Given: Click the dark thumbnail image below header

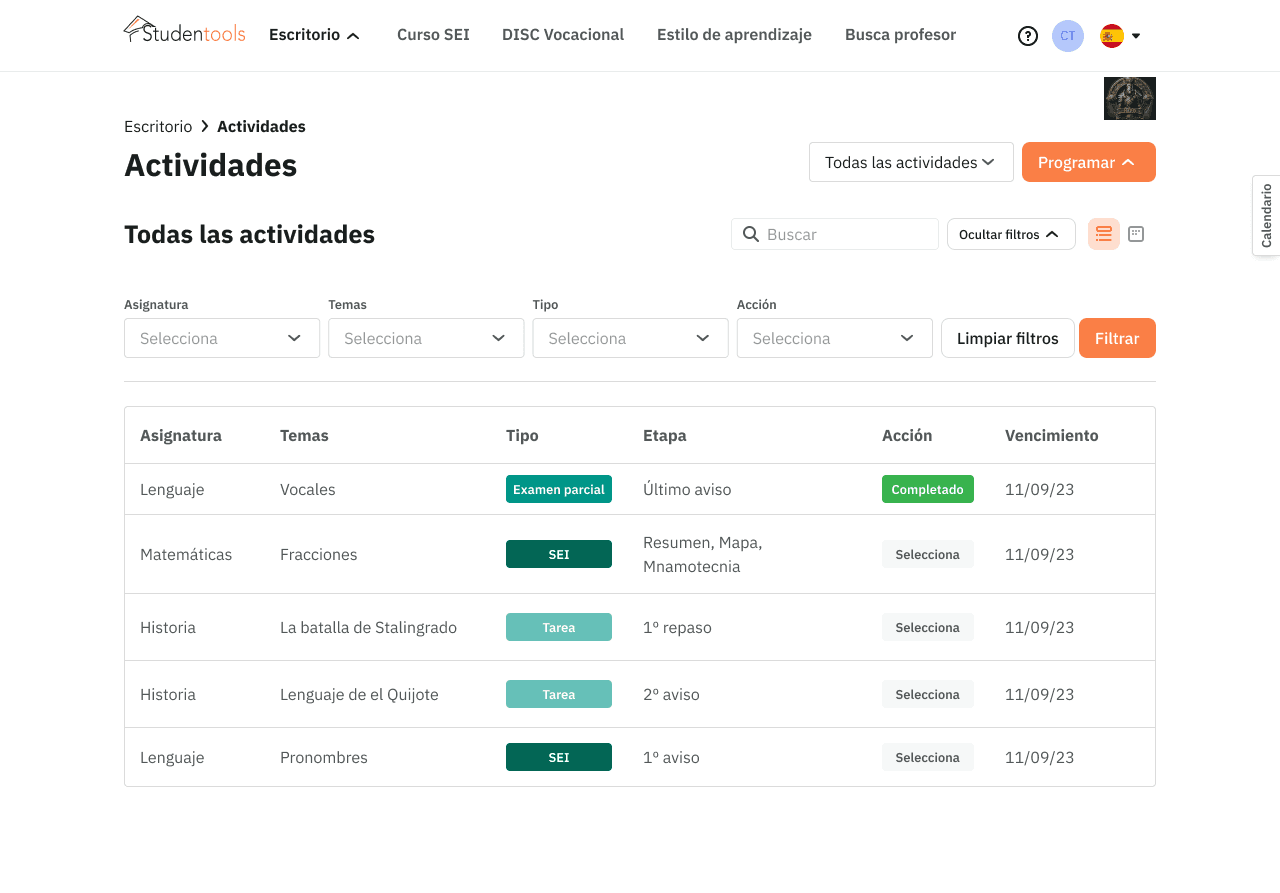Looking at the screenshot, I should pos(1129,98).
